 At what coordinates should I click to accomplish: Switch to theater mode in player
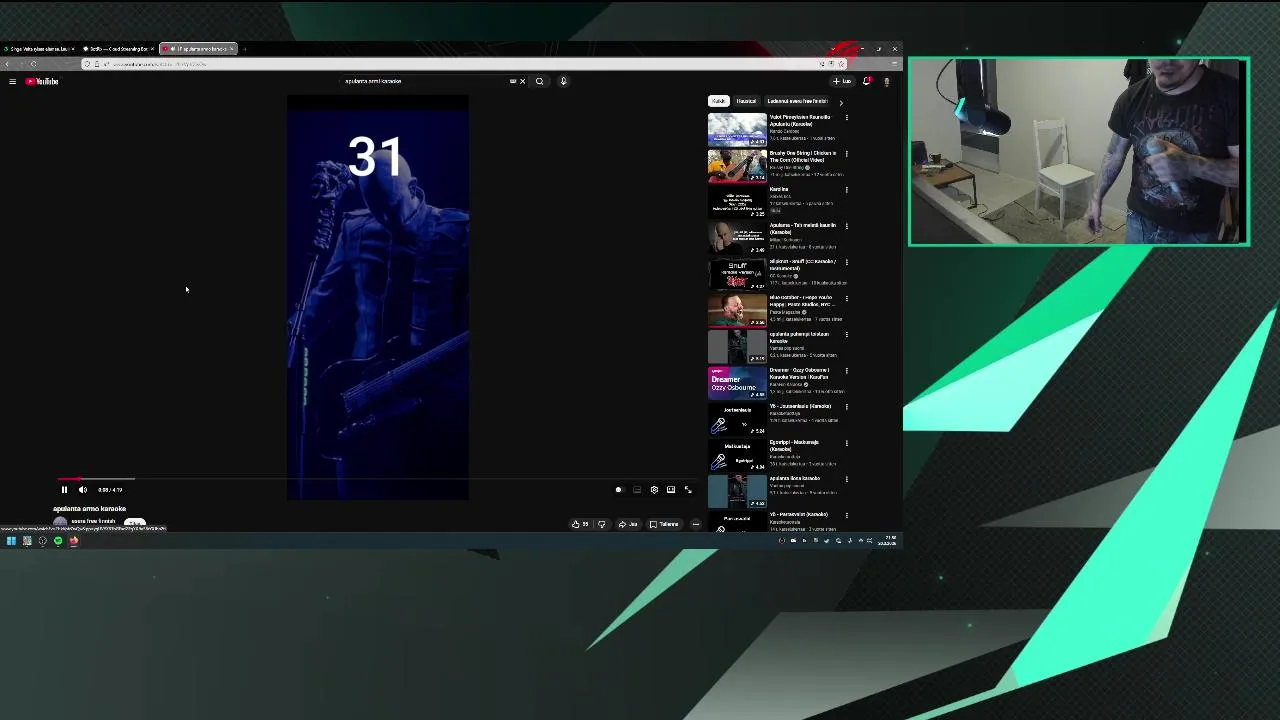[x=671, y=490]
